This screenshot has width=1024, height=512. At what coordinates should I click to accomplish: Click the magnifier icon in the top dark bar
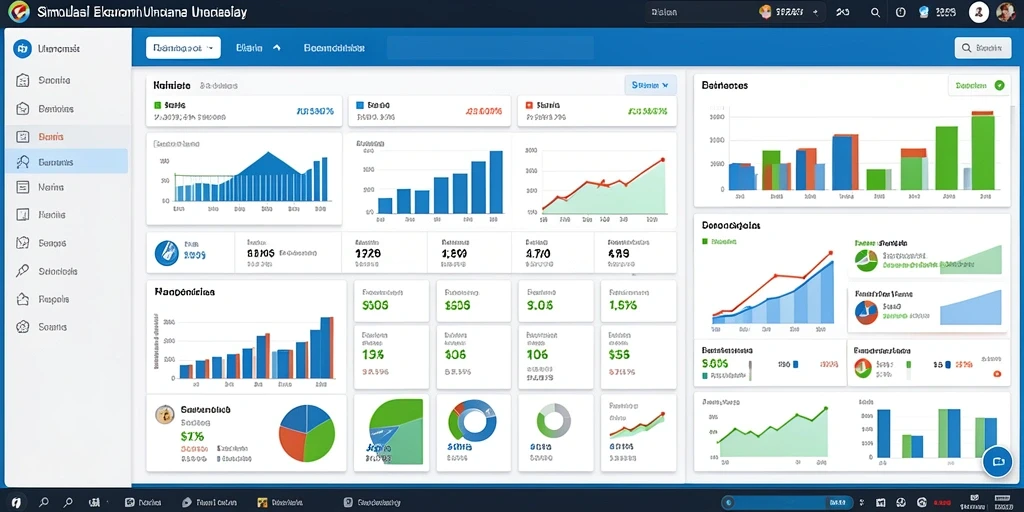tap(876, 12)
